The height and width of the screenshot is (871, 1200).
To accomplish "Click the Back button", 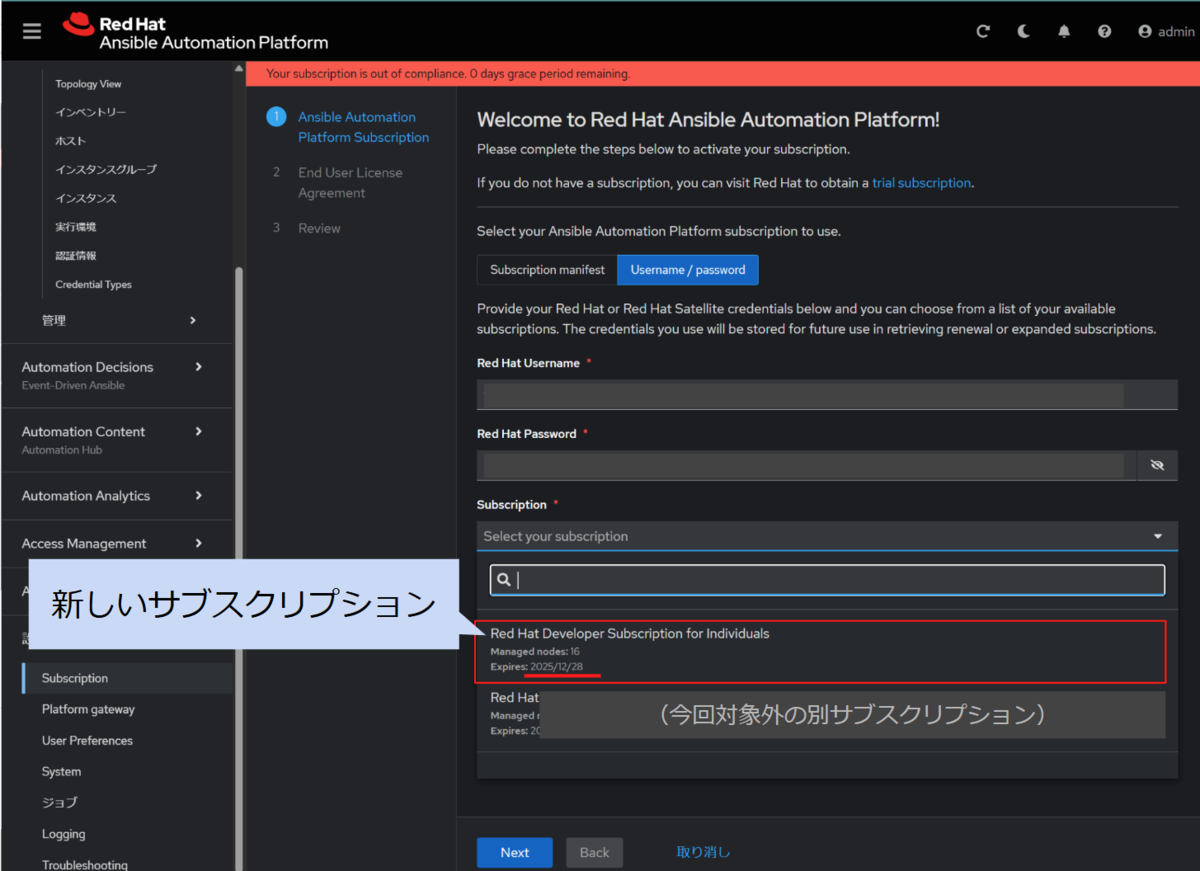I will click(x=594, y=852).
